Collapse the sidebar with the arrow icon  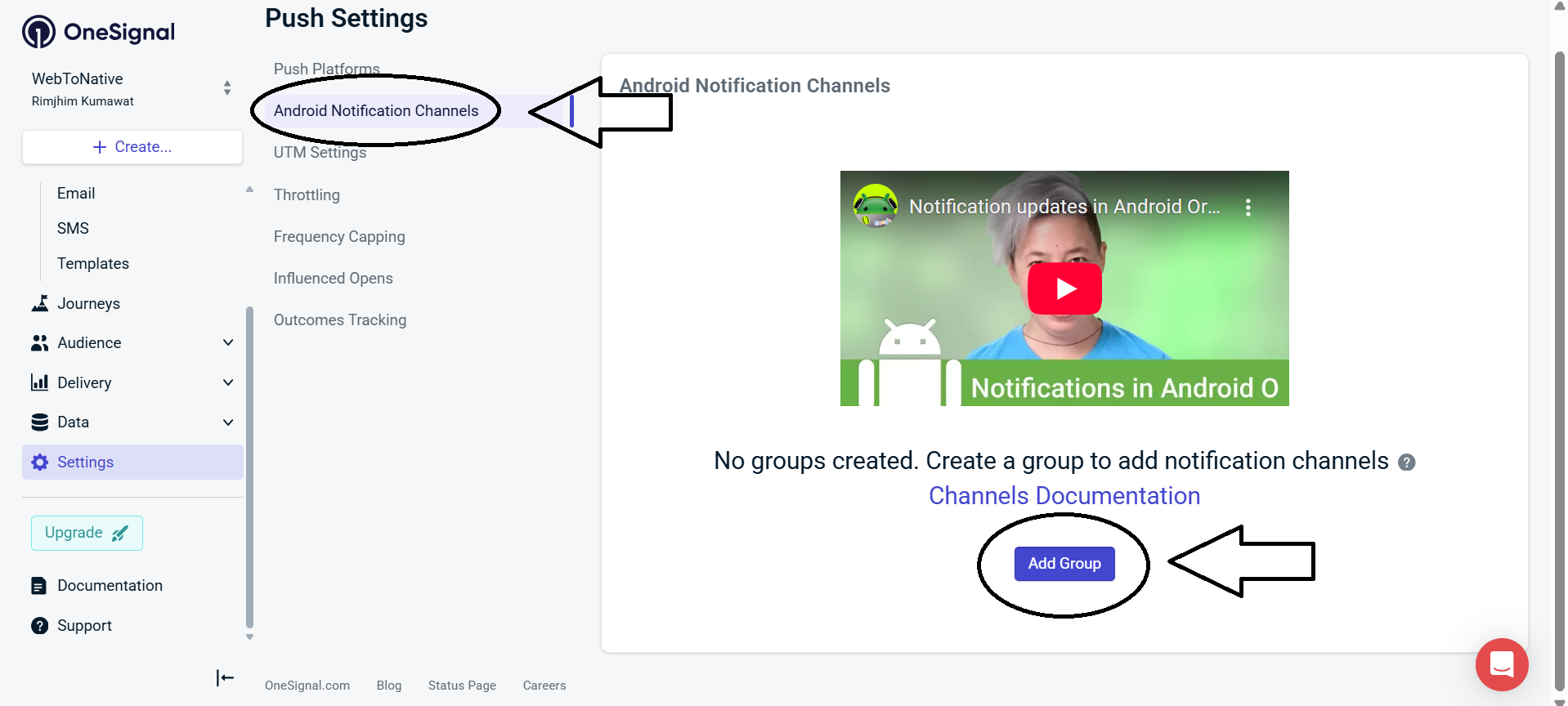(x=225, y=677)
